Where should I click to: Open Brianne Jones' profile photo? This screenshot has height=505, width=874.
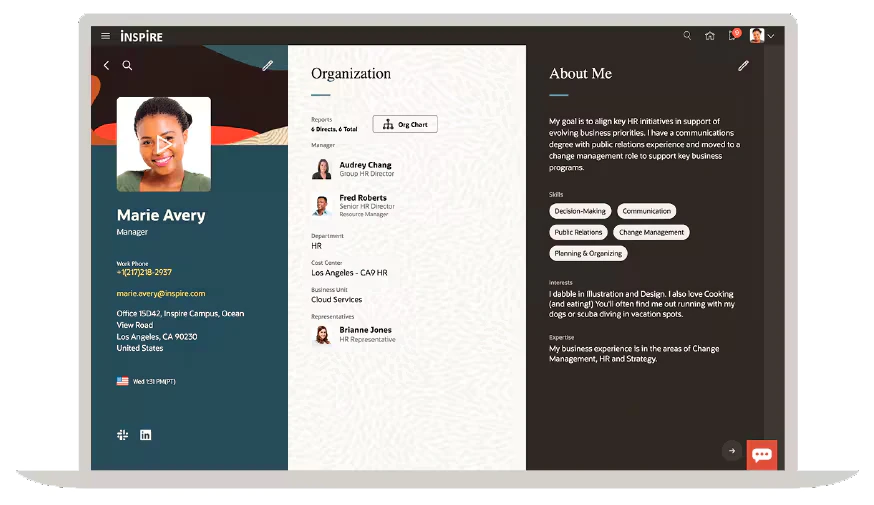[322, 334]
